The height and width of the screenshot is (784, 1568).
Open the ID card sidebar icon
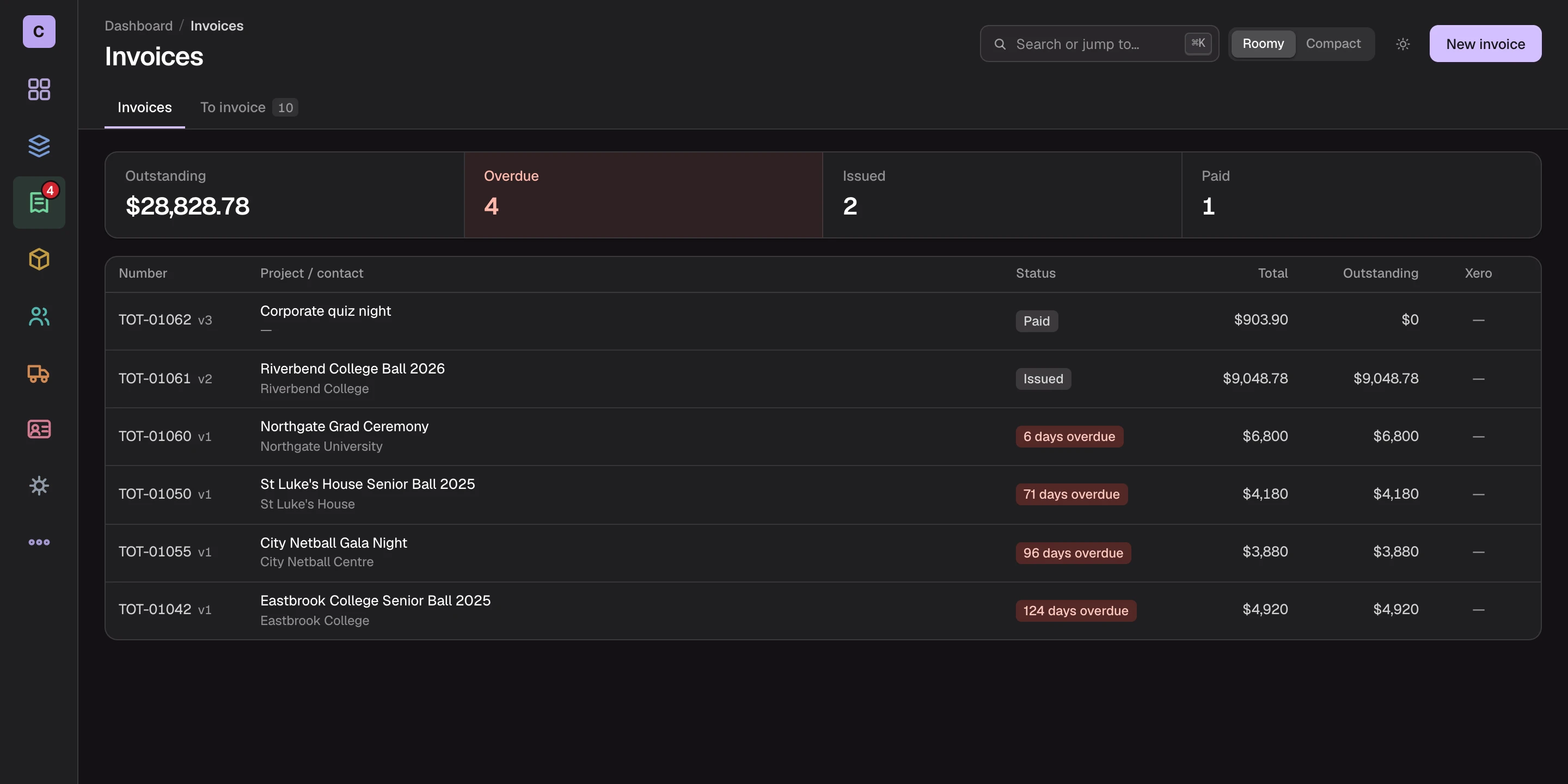click(x=39, y=429)
